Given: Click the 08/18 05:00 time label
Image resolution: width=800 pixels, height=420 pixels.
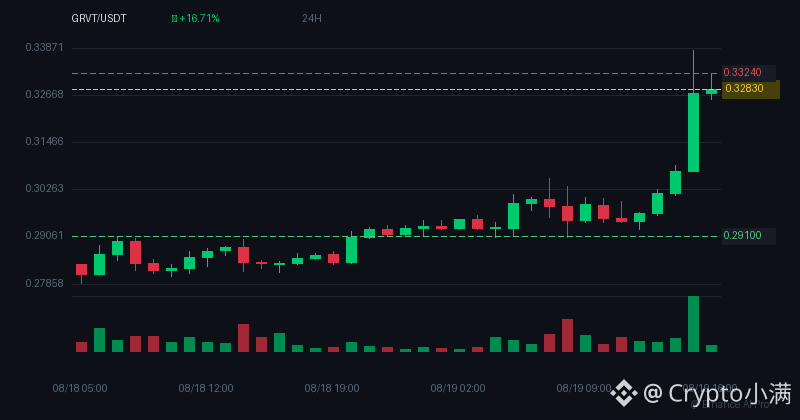Looking at the screenshot, I should pyautogui.click(x=80, y=388).
